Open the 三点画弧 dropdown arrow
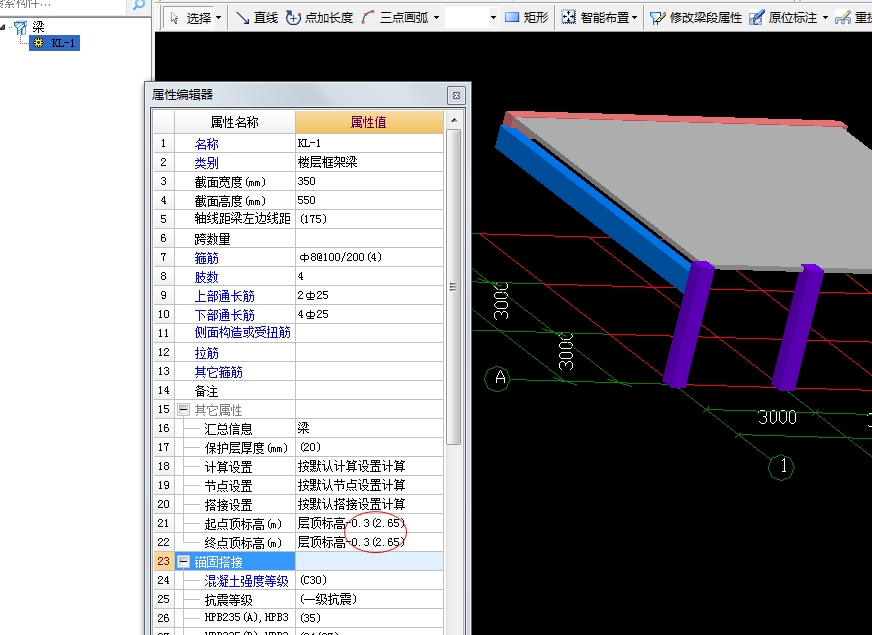Image resolution: width=872 pixels, height=635 pixels. click(x=437, y=18)
